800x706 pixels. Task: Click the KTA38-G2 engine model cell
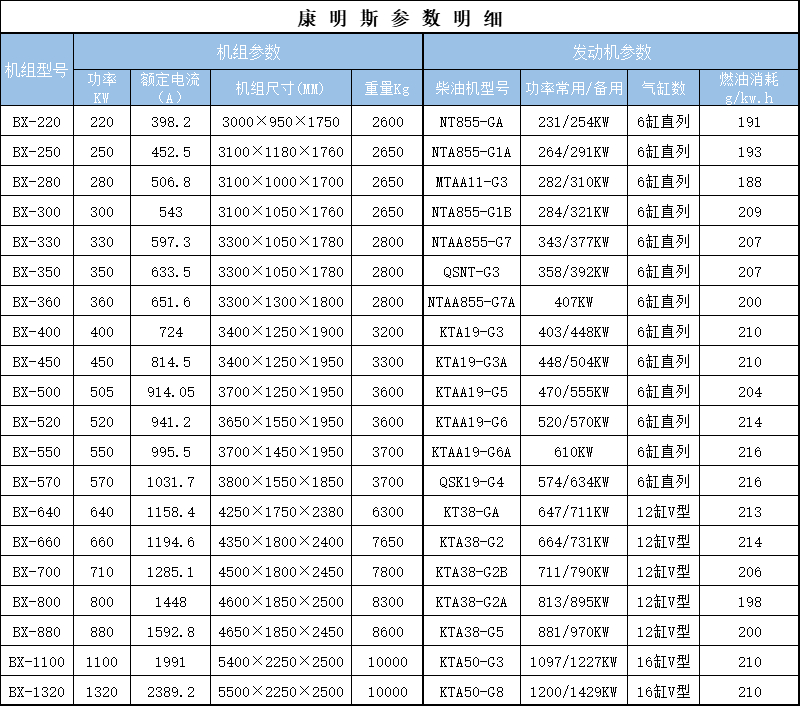tap(472, 542)
